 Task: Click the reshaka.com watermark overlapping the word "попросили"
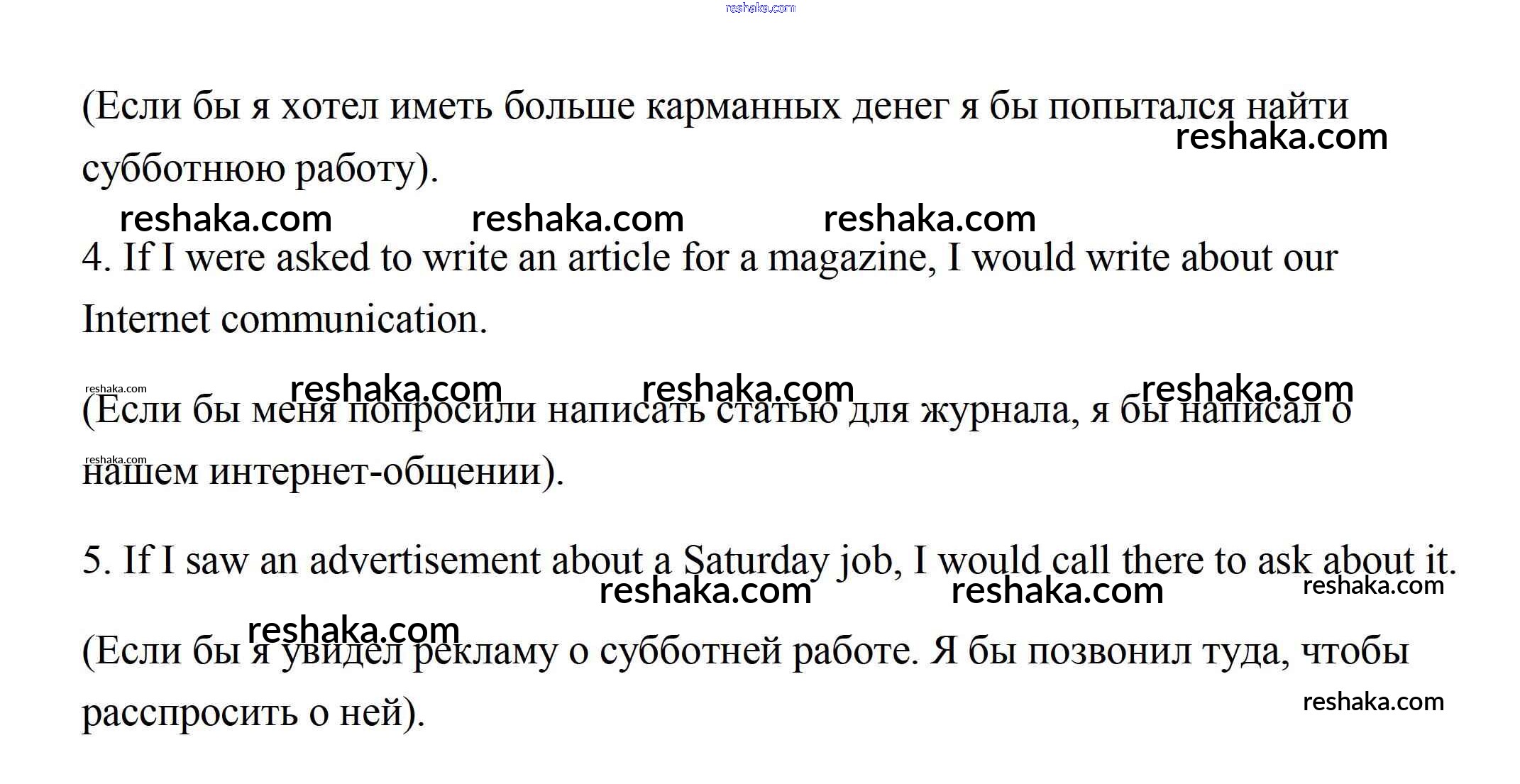click(x=396, y=389)
